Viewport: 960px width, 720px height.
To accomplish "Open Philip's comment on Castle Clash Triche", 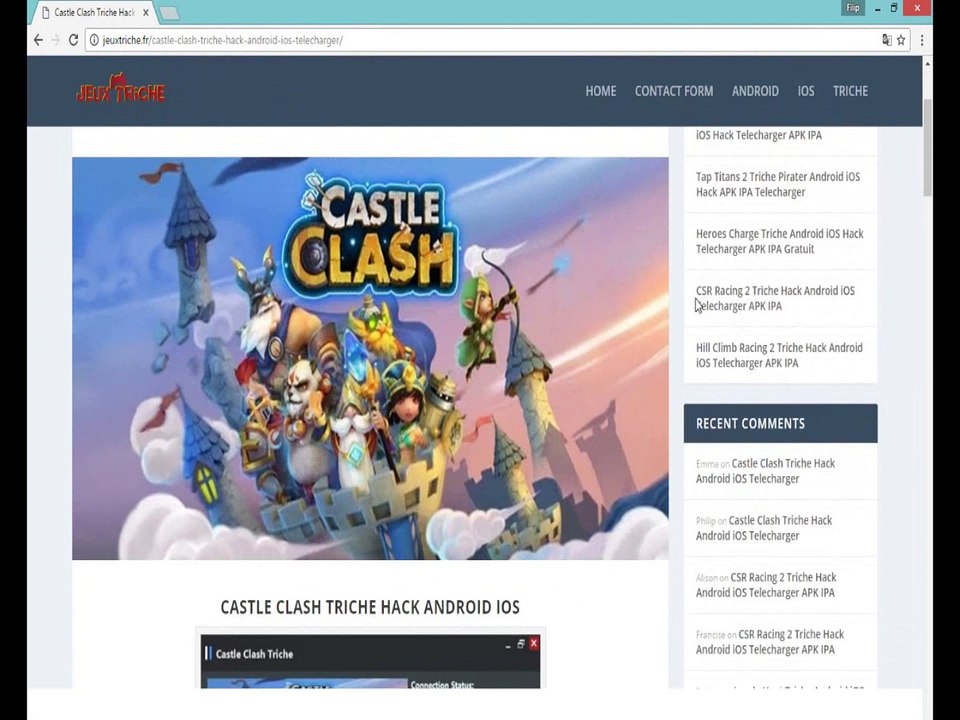I will (x=763, y=528).
